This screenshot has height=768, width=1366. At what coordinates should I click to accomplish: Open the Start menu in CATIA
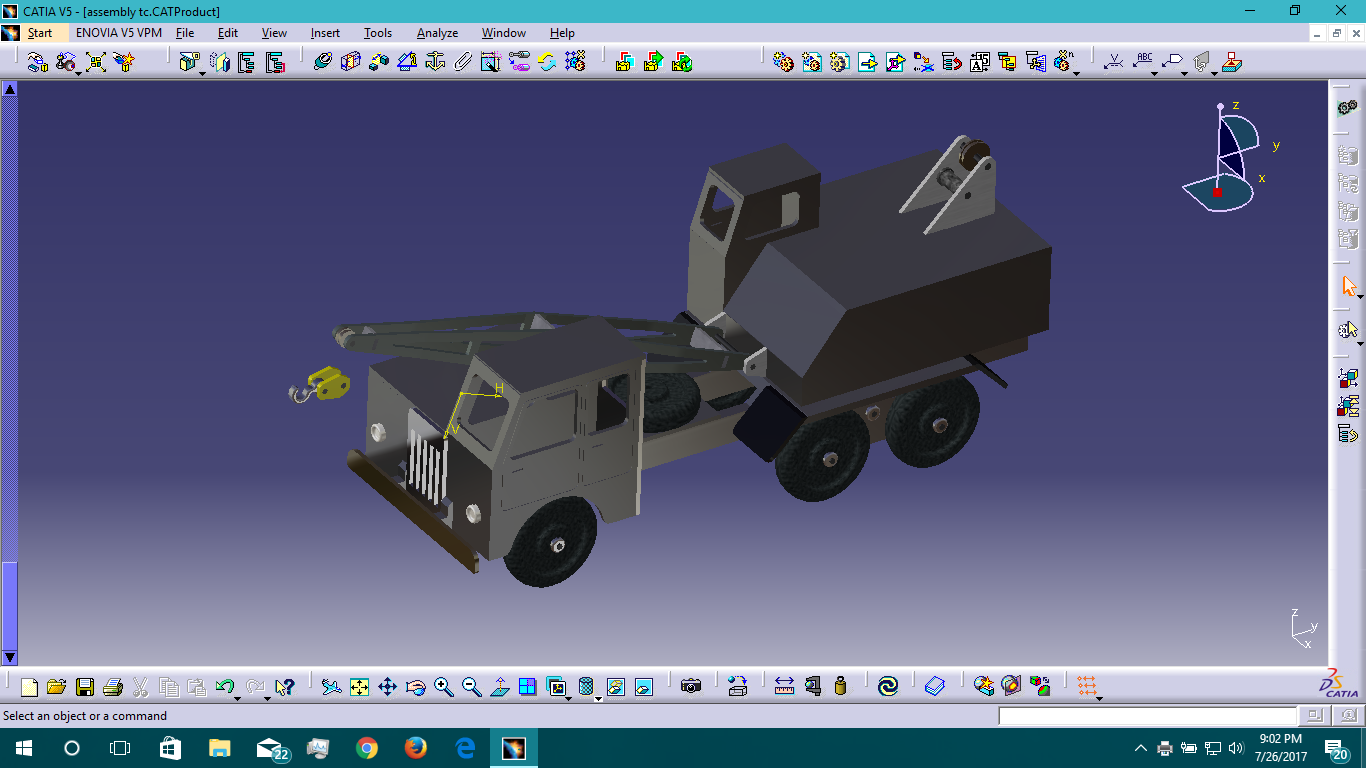click(40, 33)
